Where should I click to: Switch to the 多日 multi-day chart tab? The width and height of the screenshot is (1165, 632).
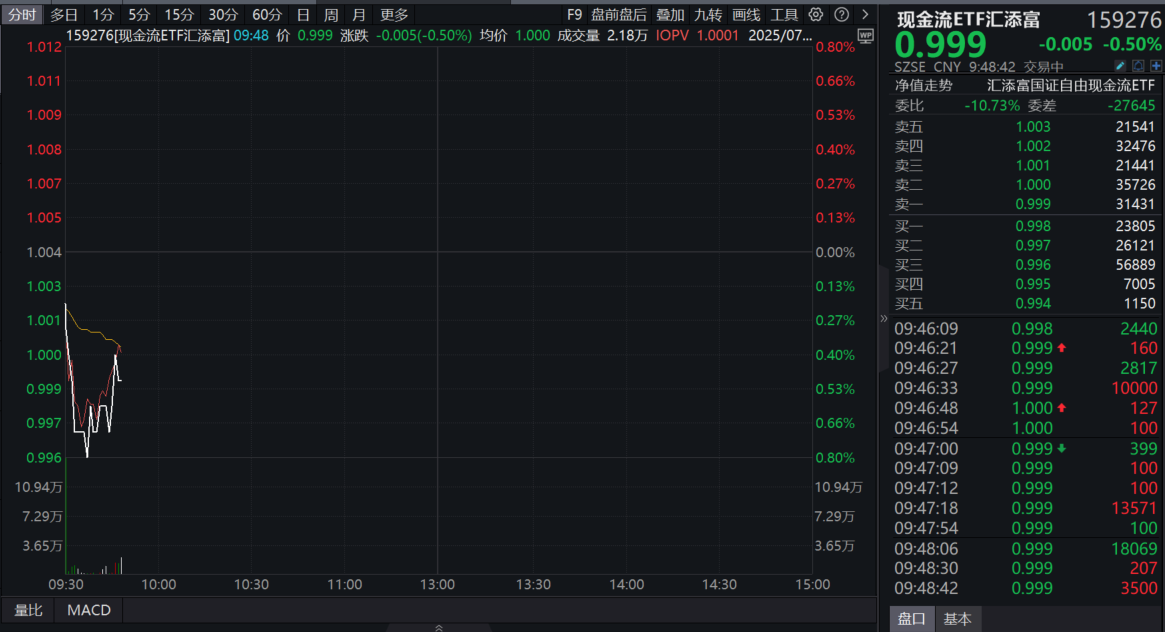point(64,15)
